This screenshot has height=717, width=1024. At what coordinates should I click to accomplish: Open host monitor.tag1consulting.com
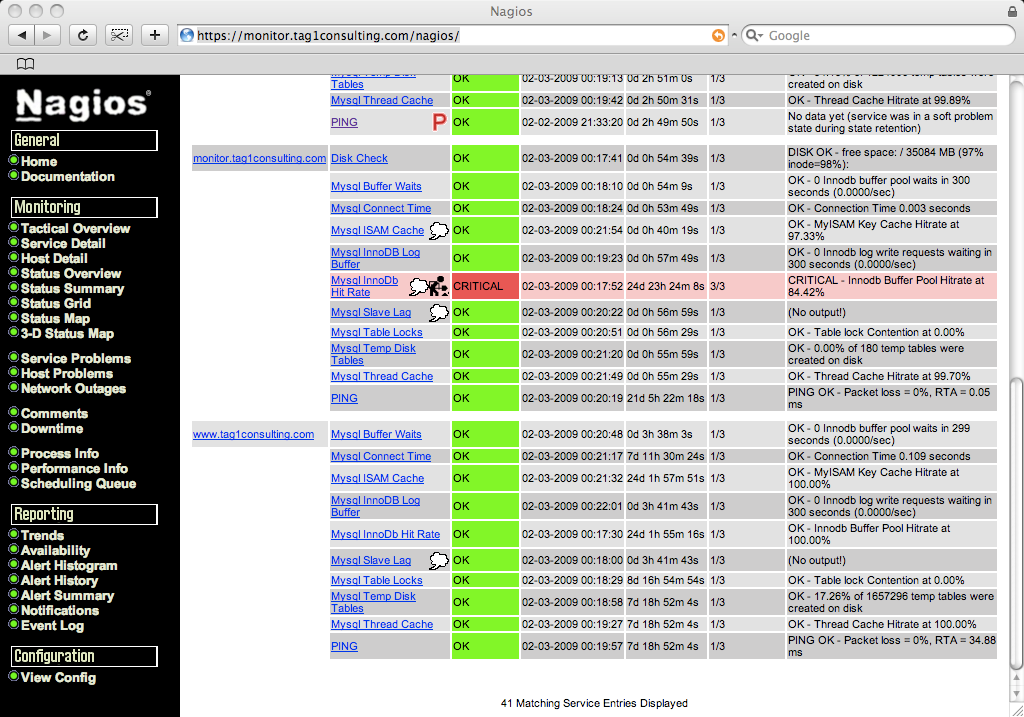[x=259, y=158]
